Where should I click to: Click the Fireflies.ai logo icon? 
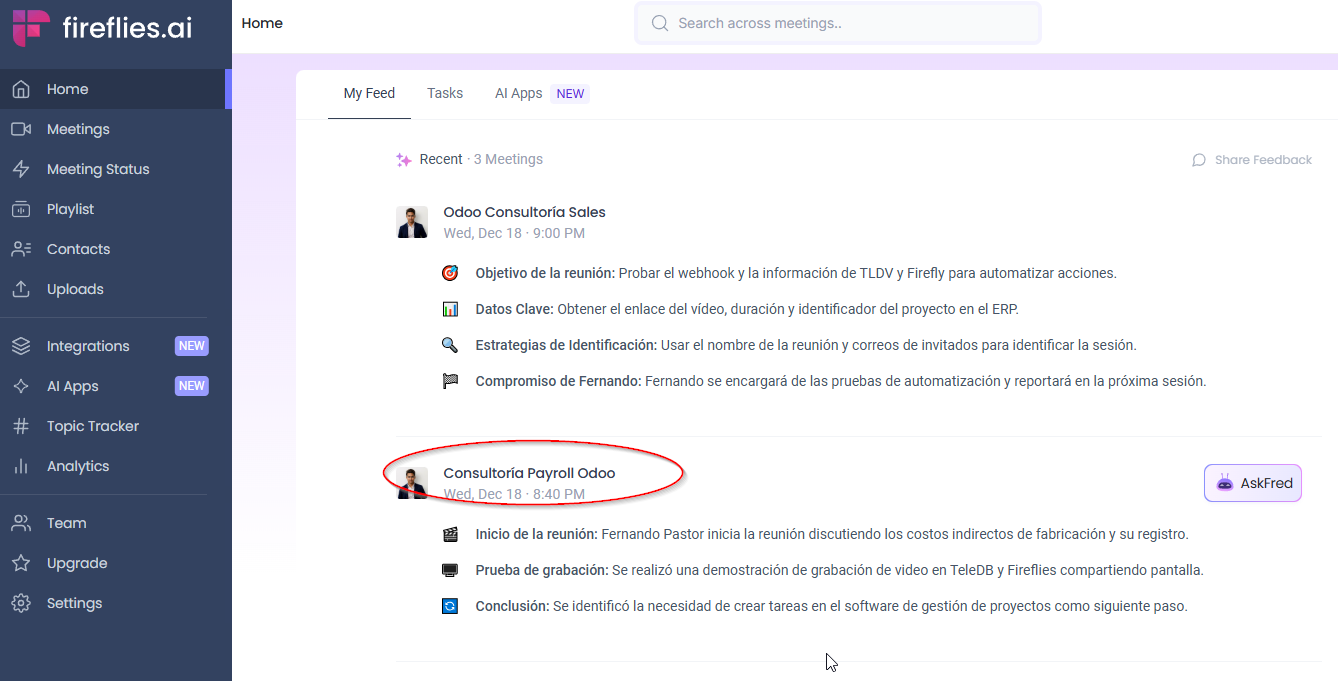click(x=30, y=27)
